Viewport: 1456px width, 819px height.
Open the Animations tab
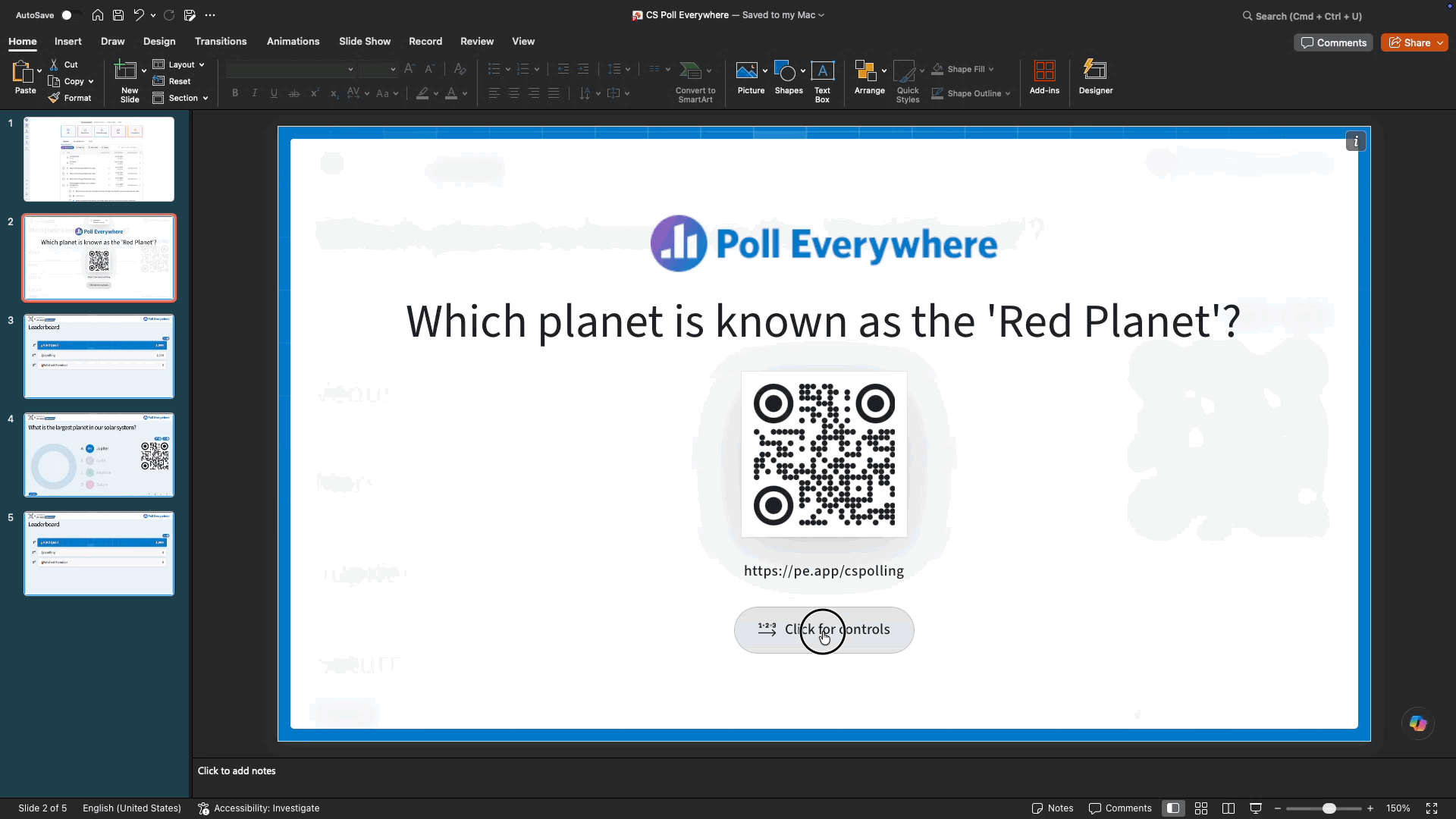tap(293, 42)
